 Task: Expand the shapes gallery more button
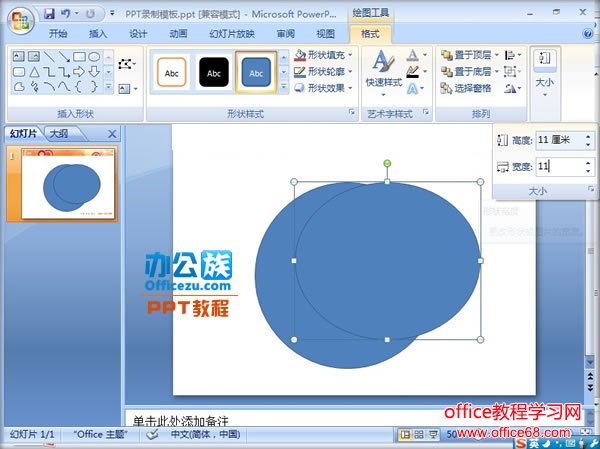click(x=109, y=87)
